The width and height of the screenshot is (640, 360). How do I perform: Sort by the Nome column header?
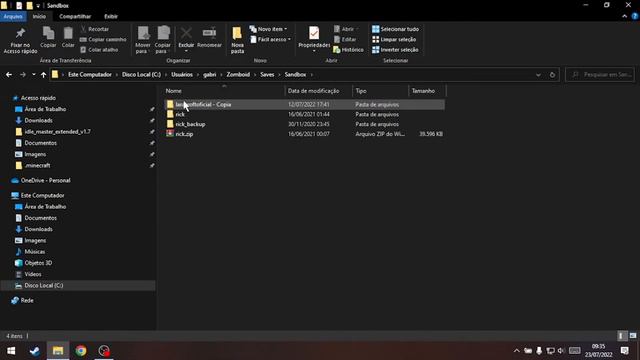coord(223,91)
